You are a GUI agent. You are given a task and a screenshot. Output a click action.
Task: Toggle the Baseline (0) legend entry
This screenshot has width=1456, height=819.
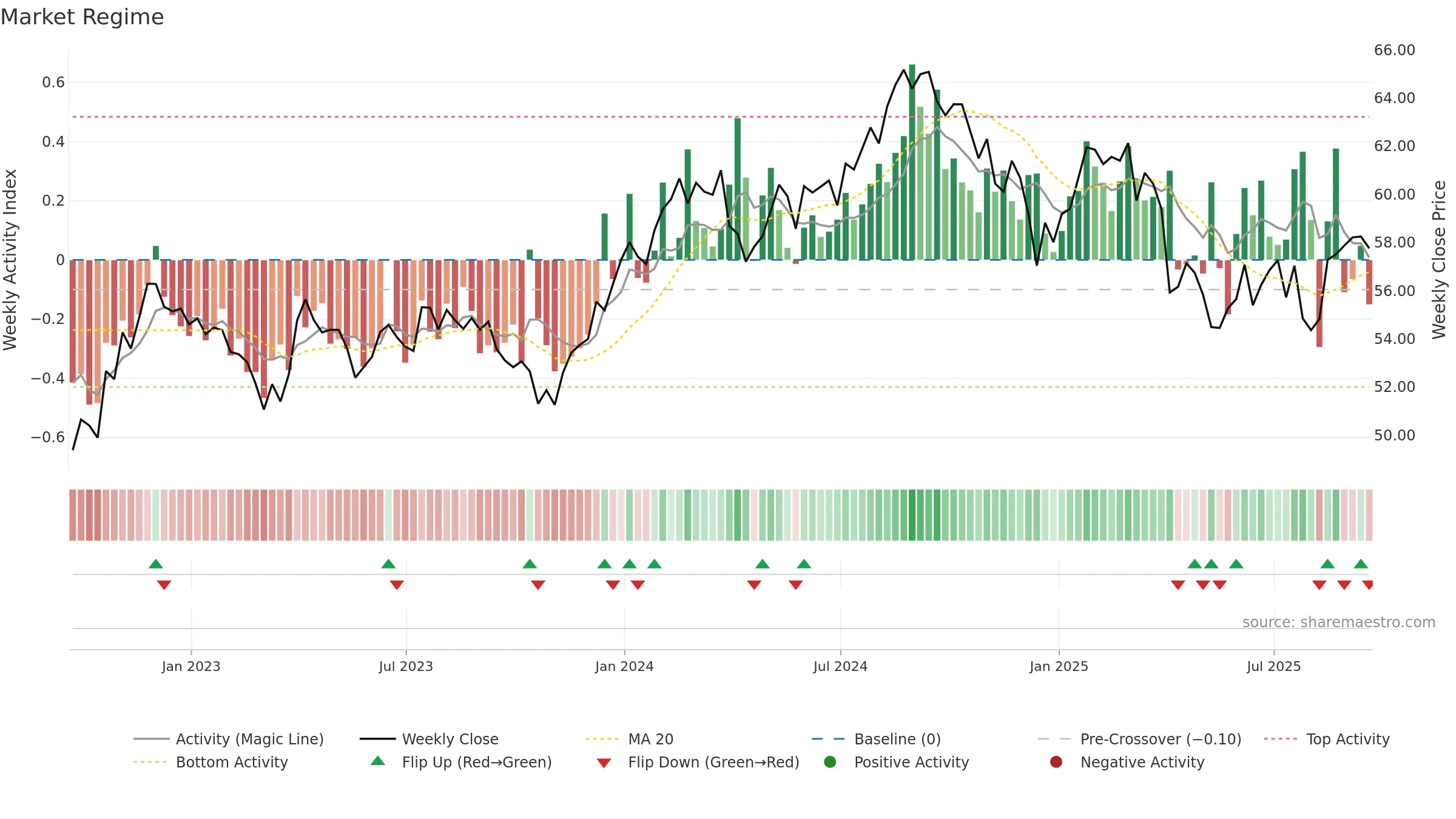point(876,739)
